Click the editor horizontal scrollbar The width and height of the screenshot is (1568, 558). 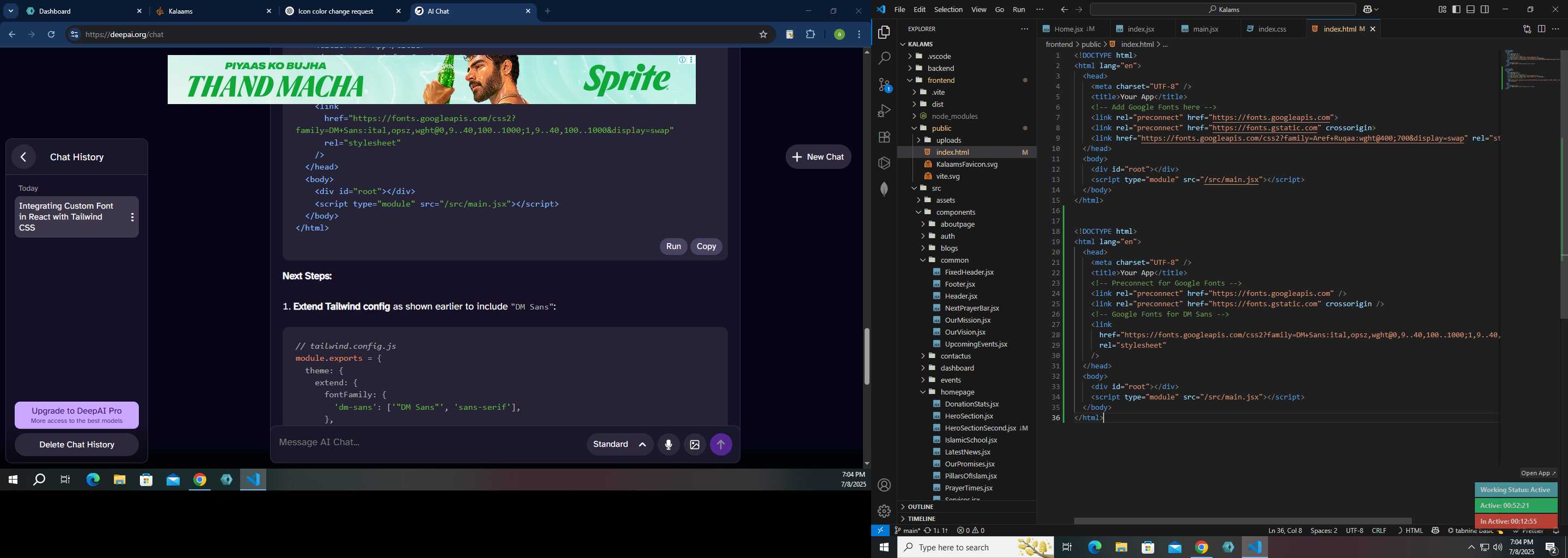tap(1242, 521)
